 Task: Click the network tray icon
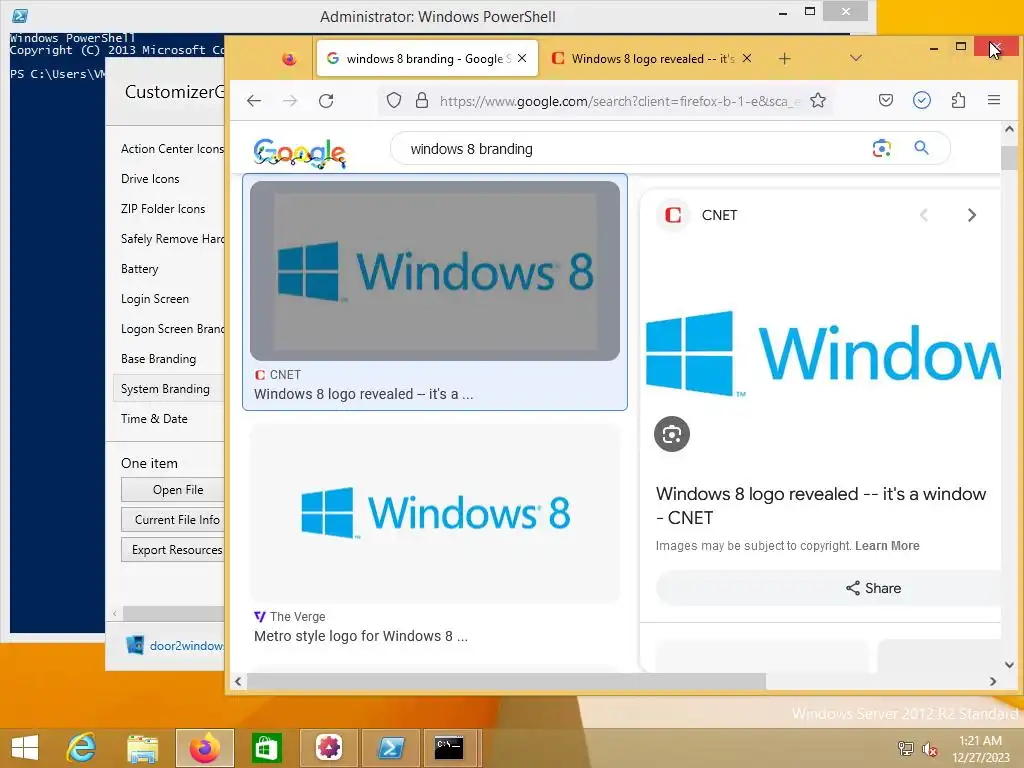pos(905,749)
